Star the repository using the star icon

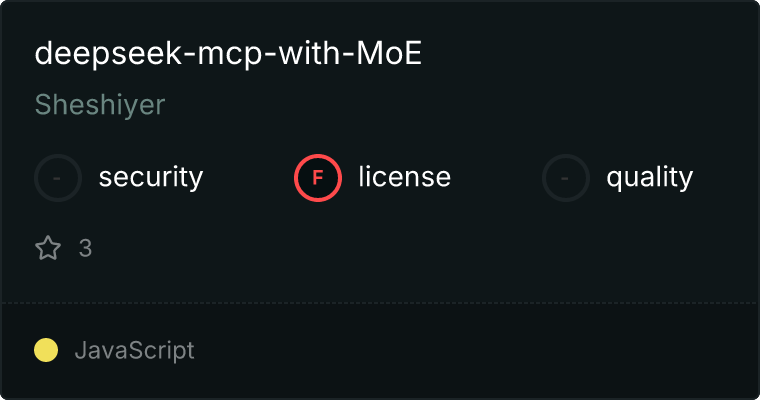point(48,248)
